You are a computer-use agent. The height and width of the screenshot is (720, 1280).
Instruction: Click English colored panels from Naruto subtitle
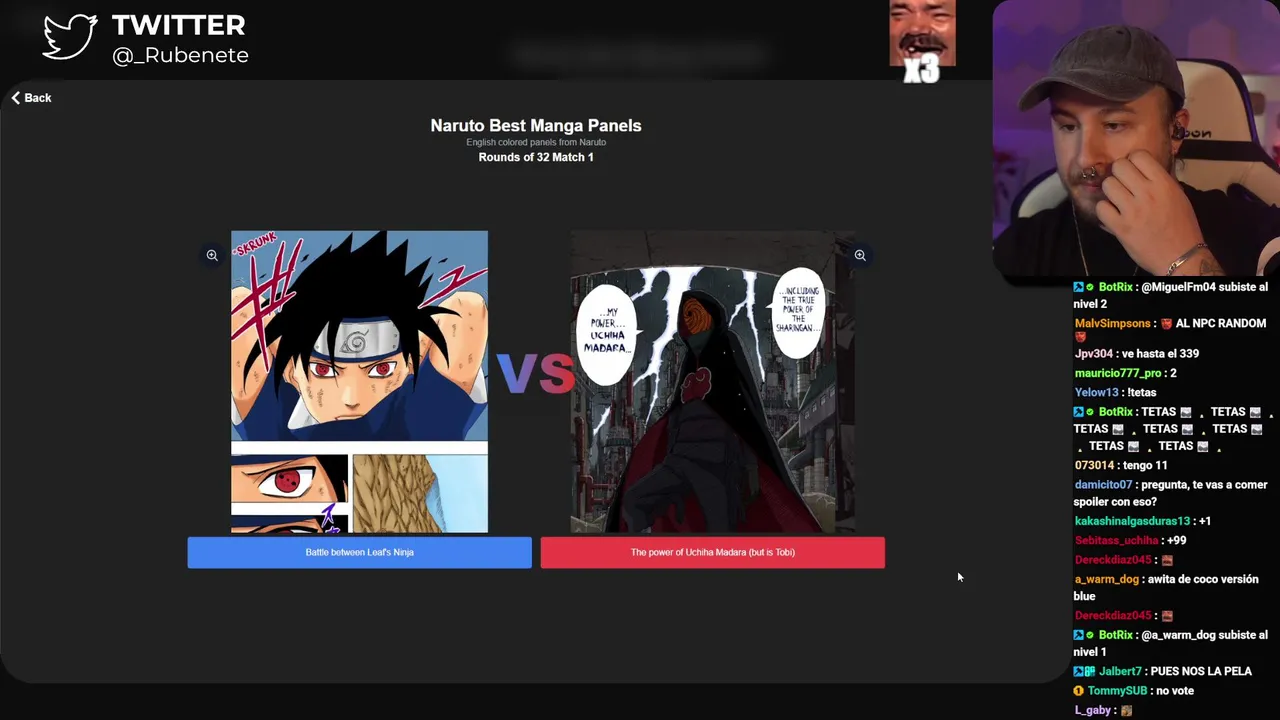536,142
